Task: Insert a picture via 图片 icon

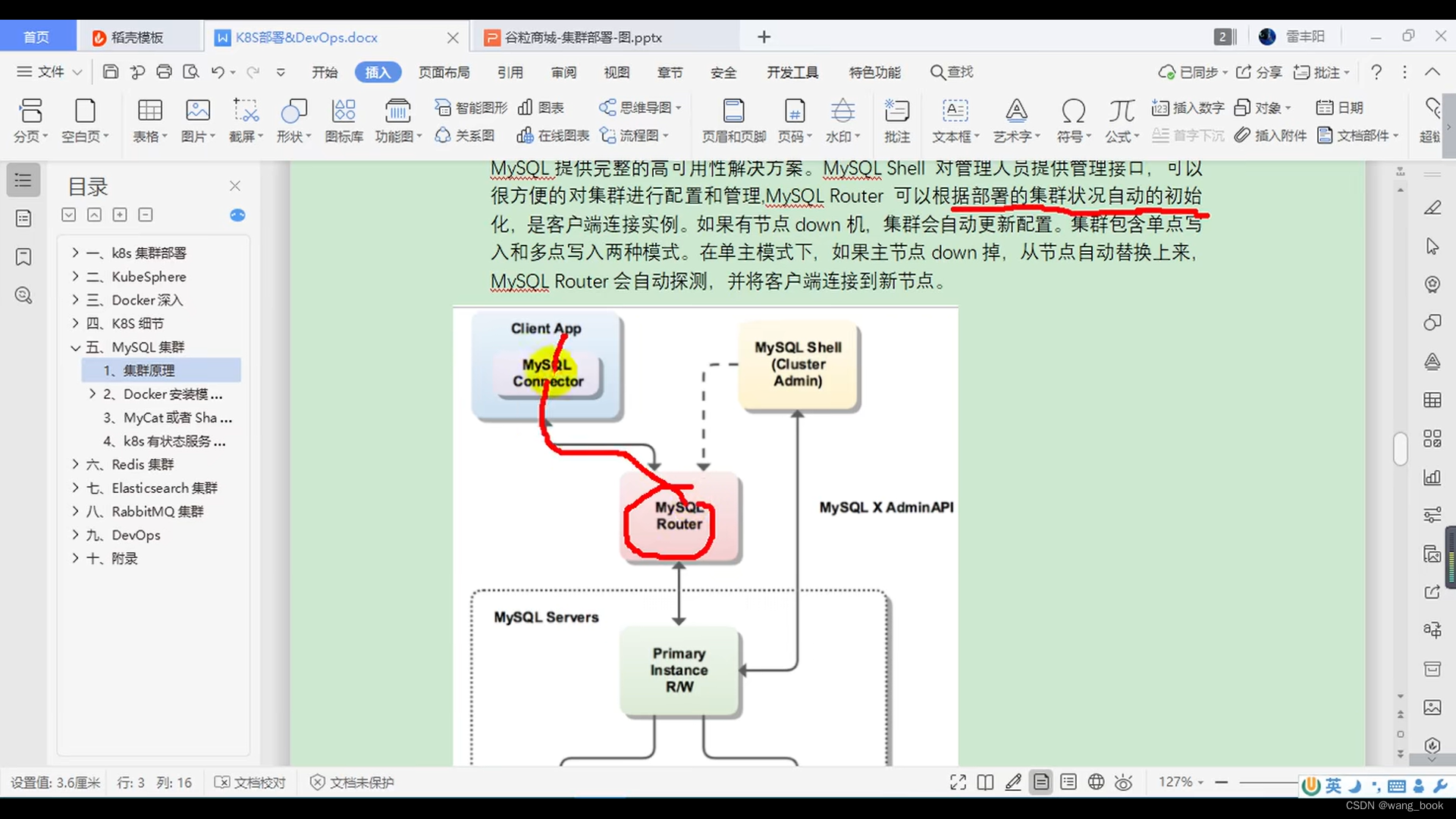Action: (198, 121)
